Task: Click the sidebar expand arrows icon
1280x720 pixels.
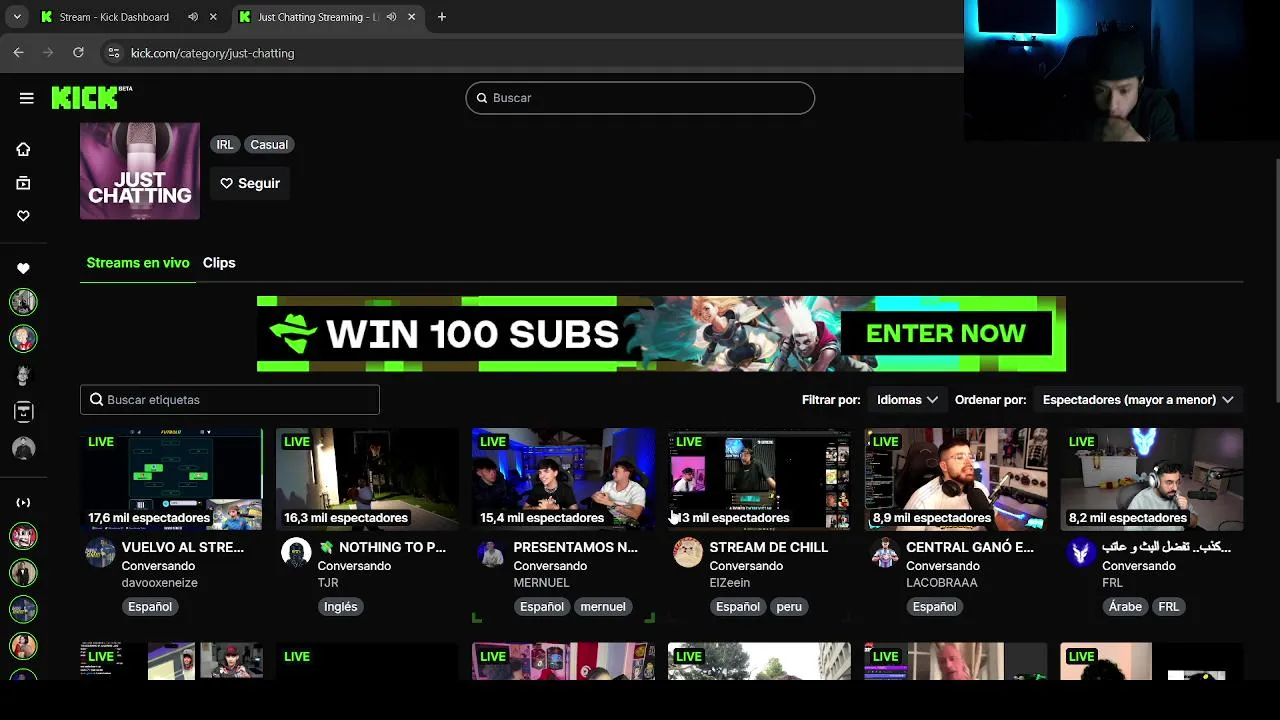Action: (23, 502)
